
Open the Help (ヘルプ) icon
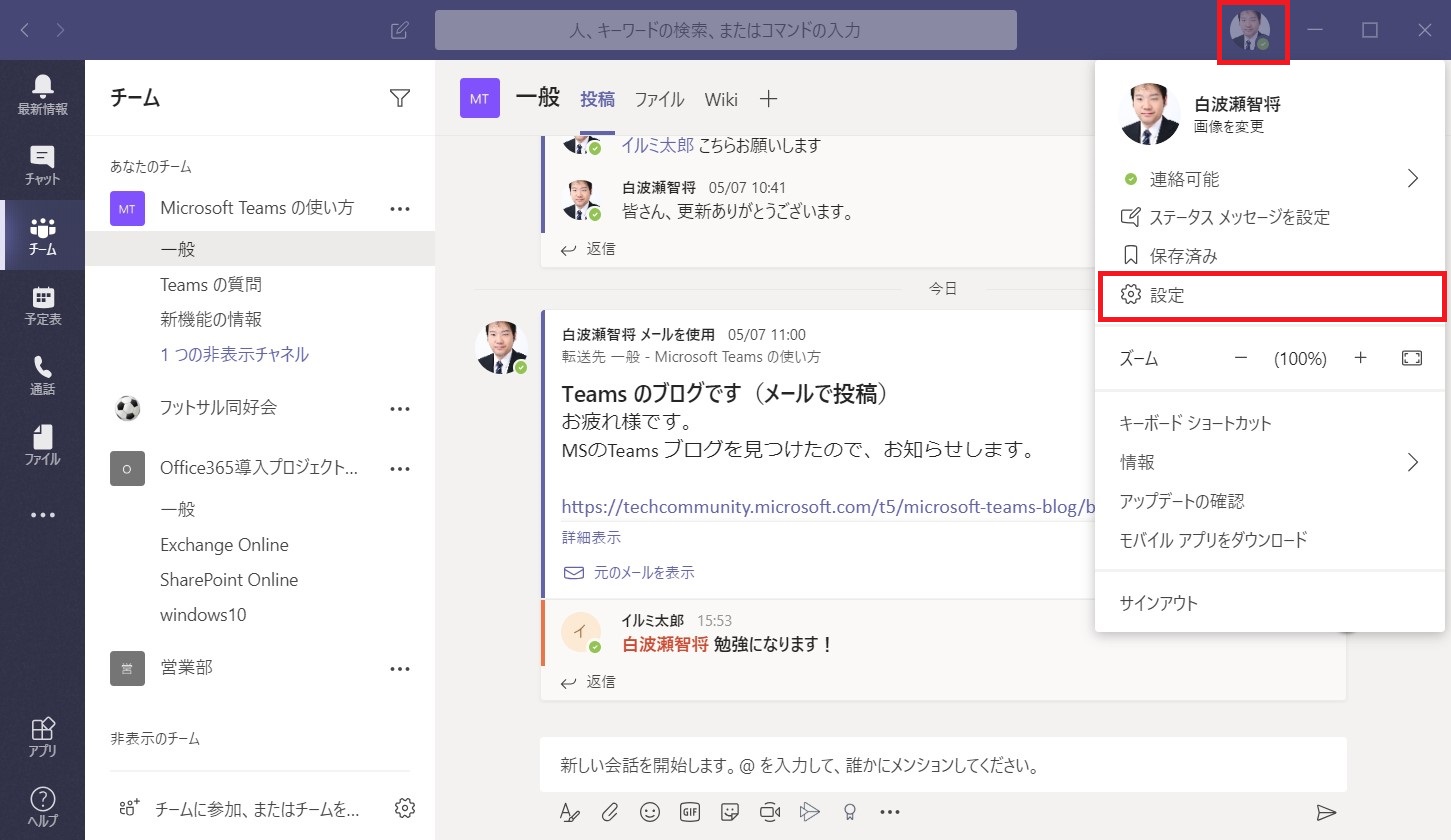[42, 806]
